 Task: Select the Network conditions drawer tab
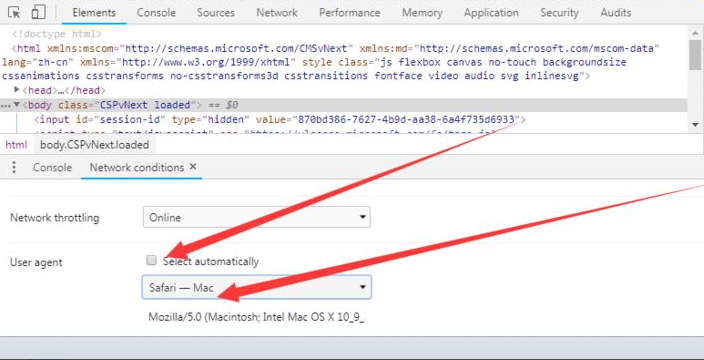(x=137, y=167)
